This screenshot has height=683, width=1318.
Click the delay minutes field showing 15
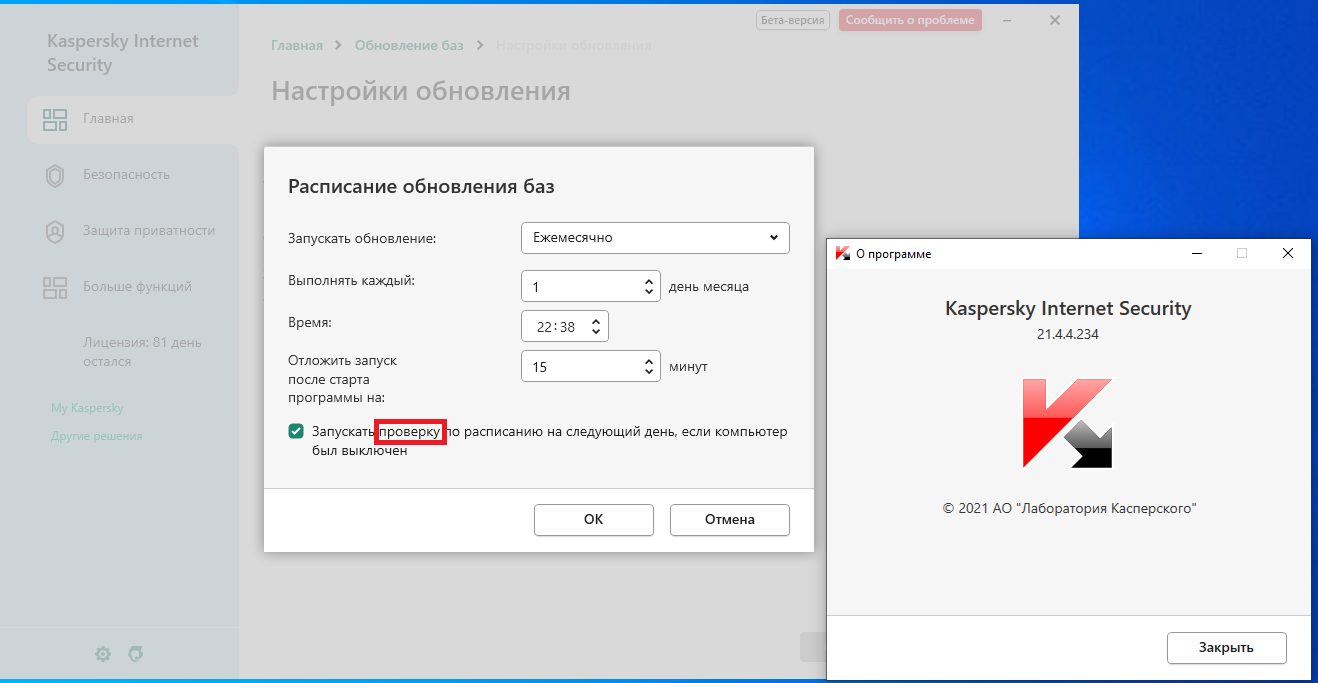point(591,366)
